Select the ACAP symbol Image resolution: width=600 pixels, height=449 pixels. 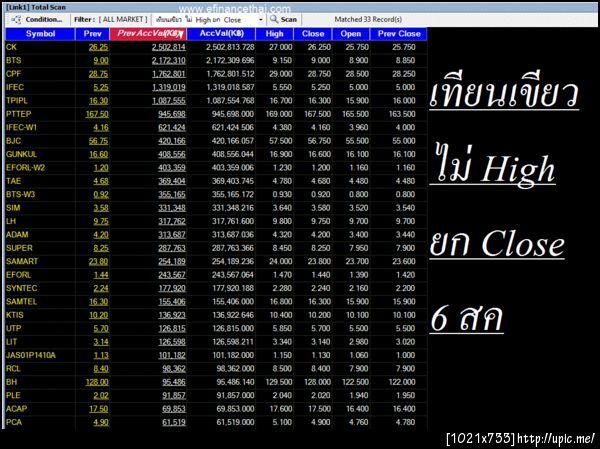click(x=16, y=409)
